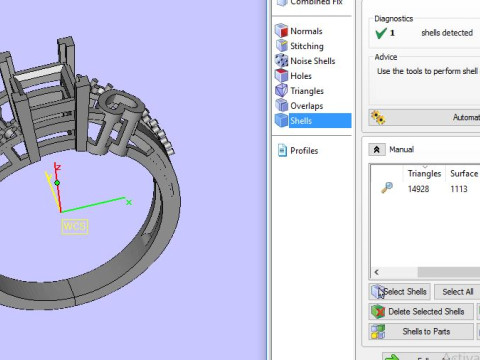Click the left arrow of shell list scrollbar
The width and height of the screenshot is (480, 360).
click(376, 272)
